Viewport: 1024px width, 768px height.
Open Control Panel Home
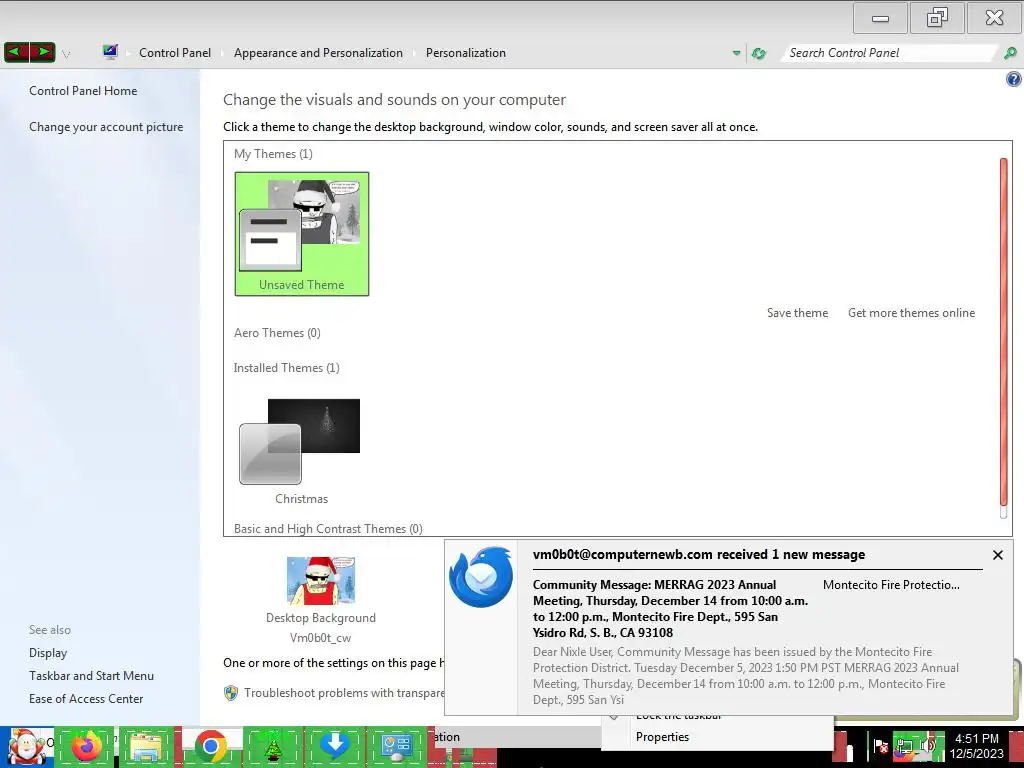click(83, 91)
